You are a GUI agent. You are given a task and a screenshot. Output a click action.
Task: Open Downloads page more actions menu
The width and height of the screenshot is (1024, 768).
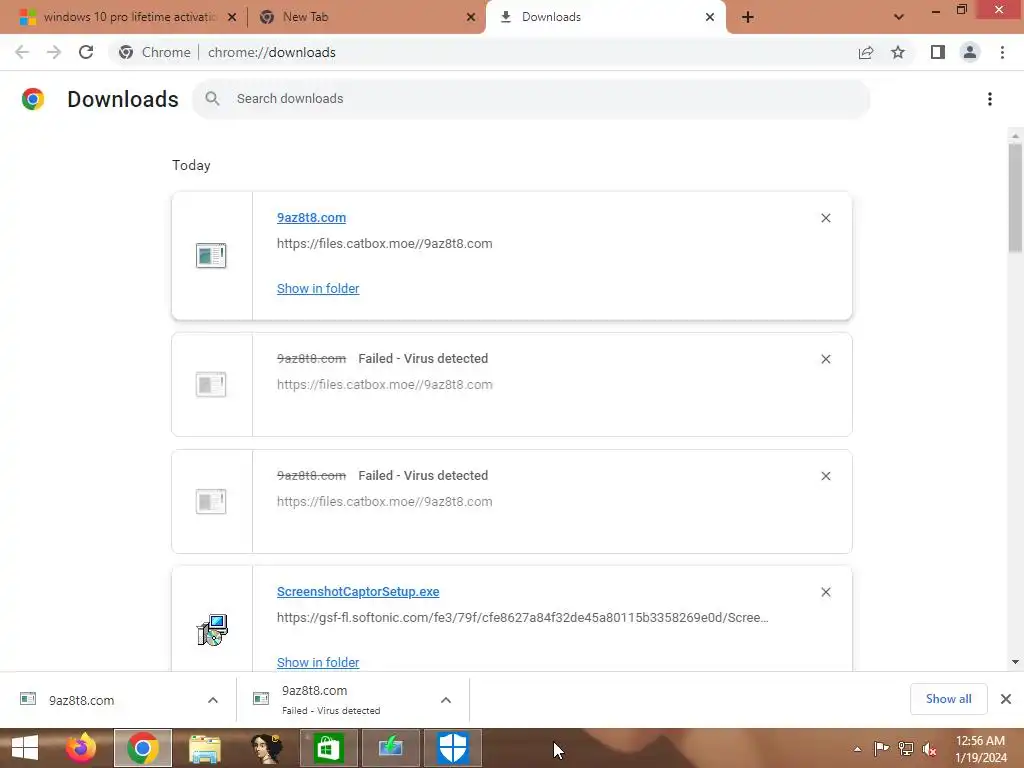(x=990, y=99)
